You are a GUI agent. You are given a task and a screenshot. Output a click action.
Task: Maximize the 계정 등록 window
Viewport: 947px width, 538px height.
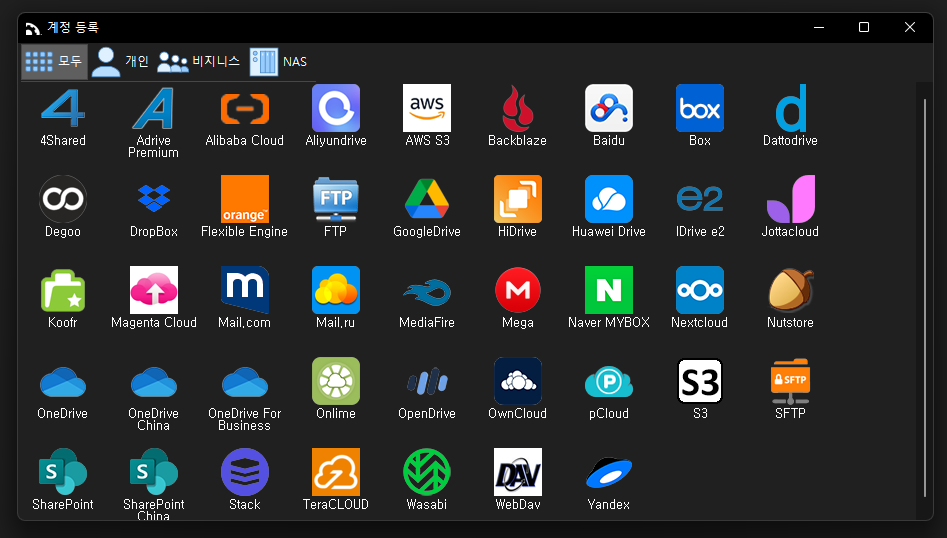[x=864, y=27]
